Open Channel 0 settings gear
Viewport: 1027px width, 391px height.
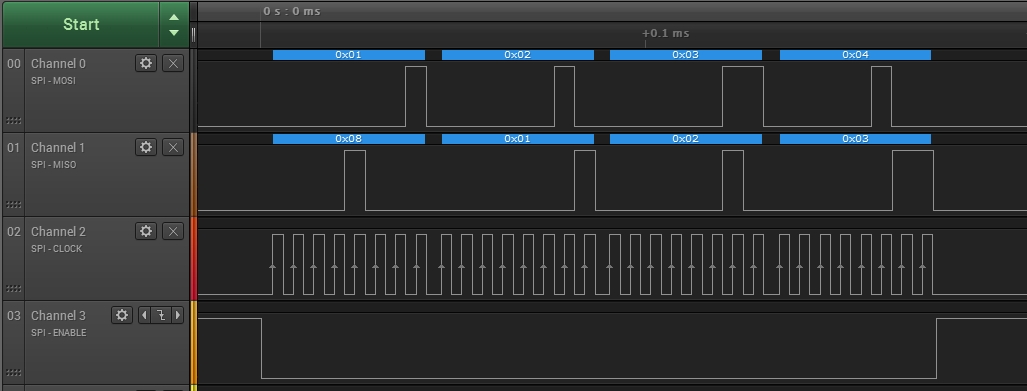pyautogui.click(x=146, y=63)
